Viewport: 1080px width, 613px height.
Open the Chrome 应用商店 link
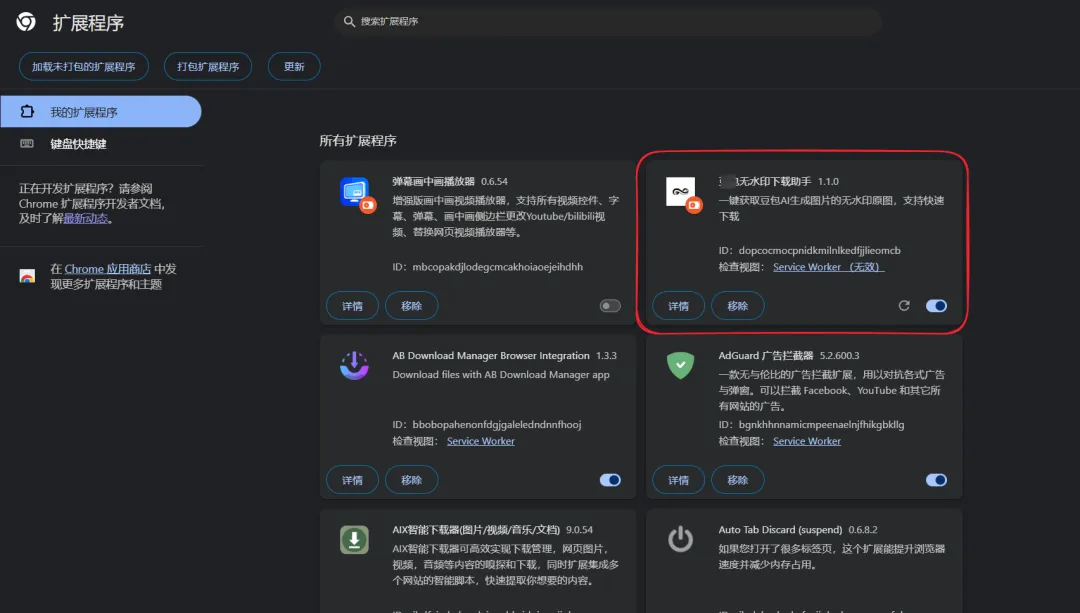107,269
